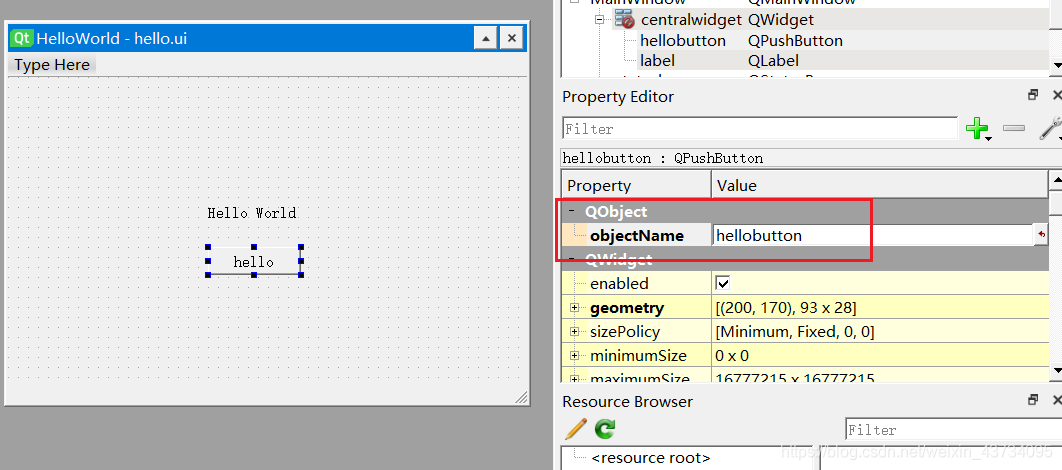Click sizePolicy value [Minimum, Fixed, 0, 0]
The width and height of the screenshot is (1062, 470).
[794, 332]
